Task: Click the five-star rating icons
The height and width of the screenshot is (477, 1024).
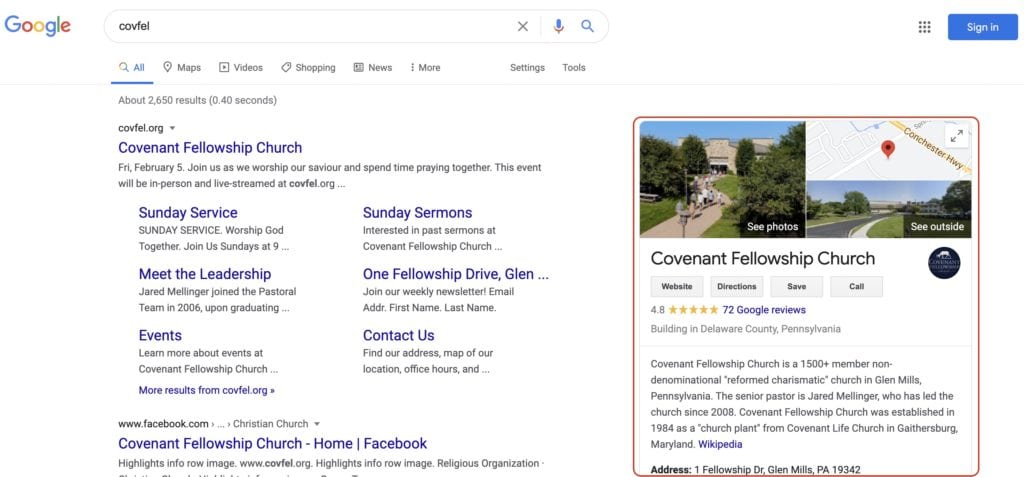Action: [693, 310]
